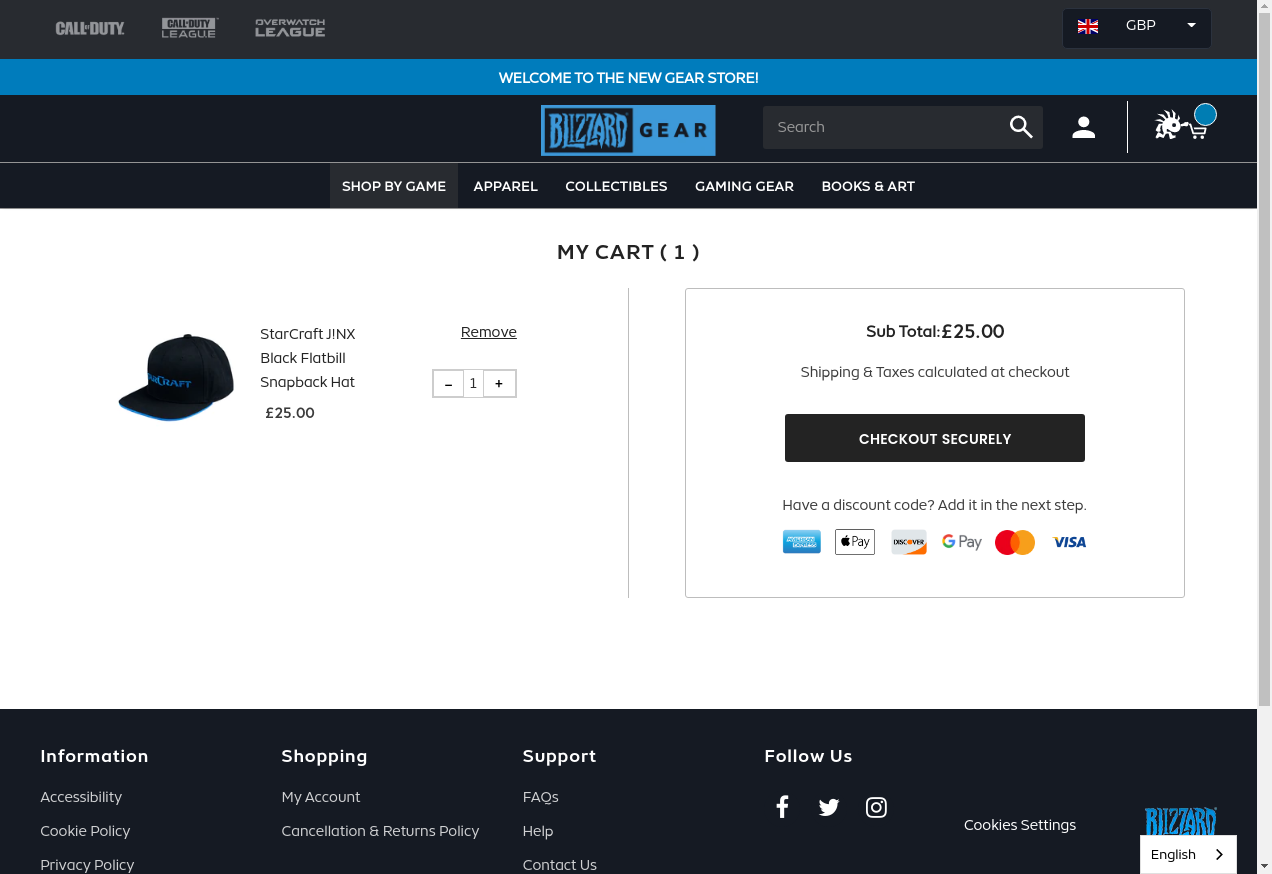The image size is (1272, 874).
Task: Click the £25.00 item price
Action: coord(290,413)
